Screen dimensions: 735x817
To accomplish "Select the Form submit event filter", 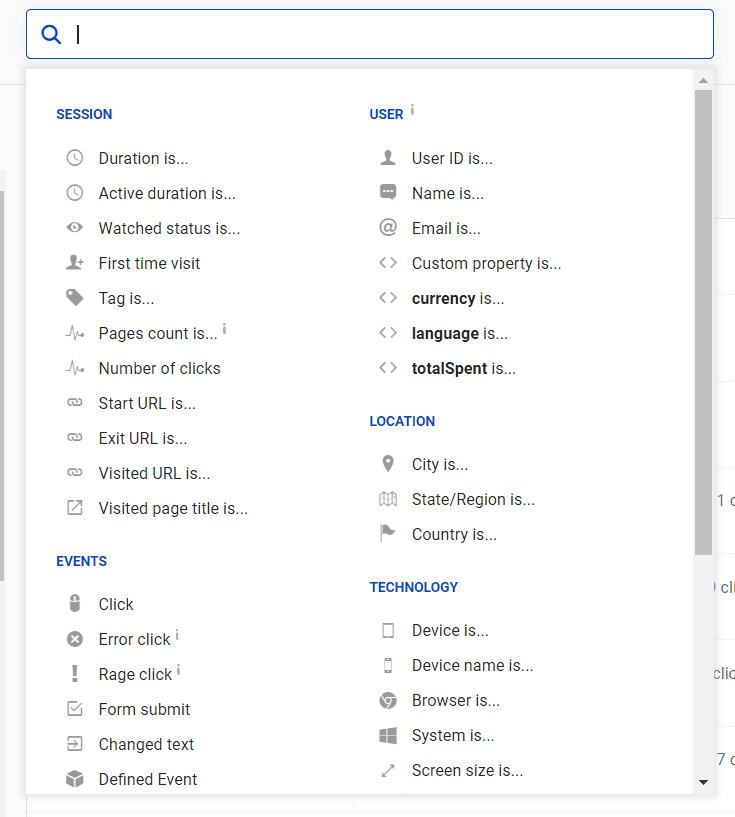I will point(144,709).
